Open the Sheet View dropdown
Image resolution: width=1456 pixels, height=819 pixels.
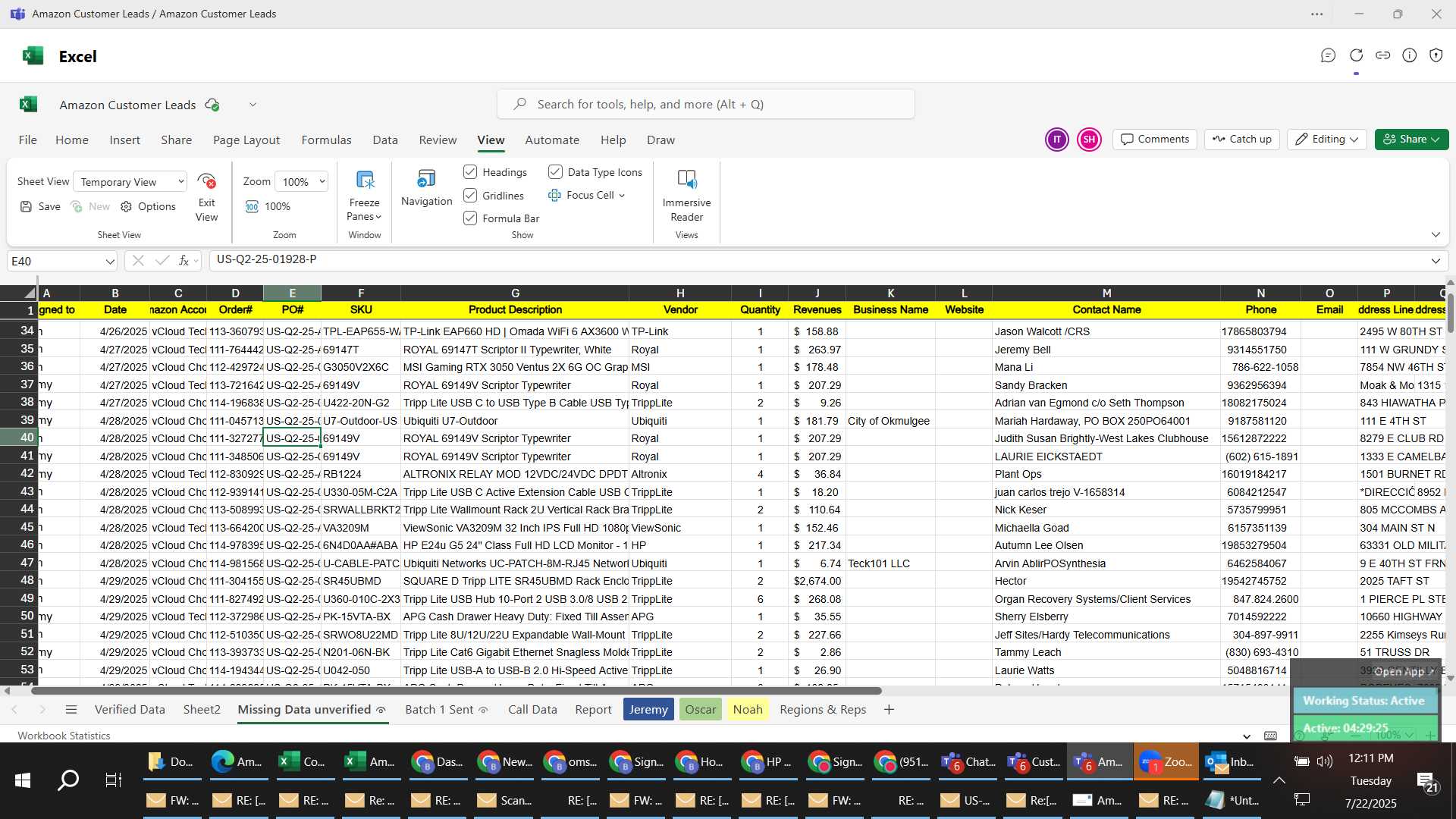tap(130, 182)
